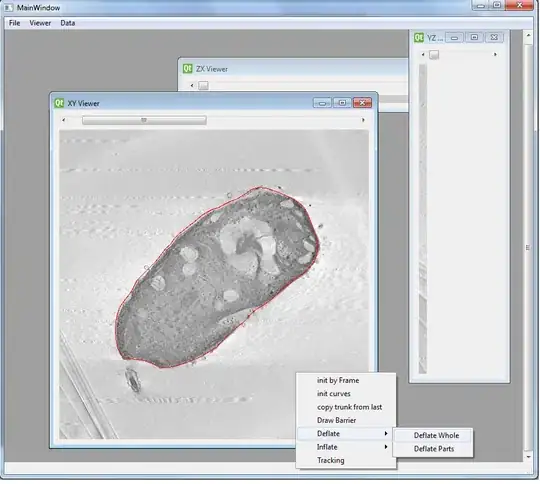
Task: Click the Qt icon of ZX Viewer window
Action: (187, 69)
